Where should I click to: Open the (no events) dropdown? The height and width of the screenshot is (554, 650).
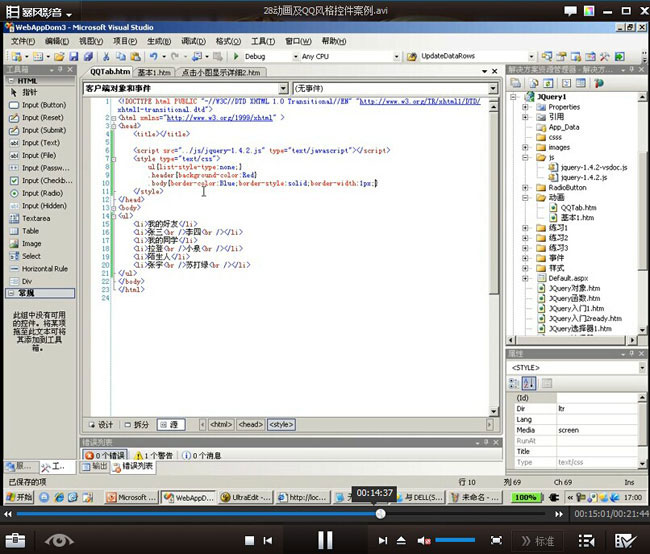[x=493, y=88]
